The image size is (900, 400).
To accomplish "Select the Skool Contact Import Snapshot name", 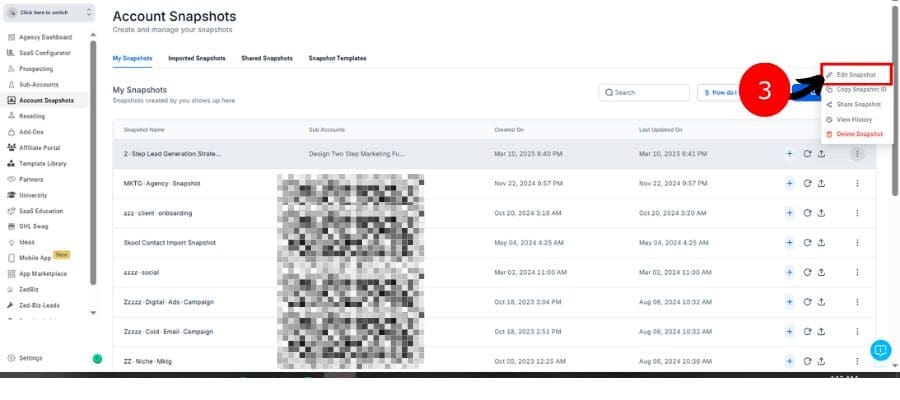I will (x=169, y=243).
